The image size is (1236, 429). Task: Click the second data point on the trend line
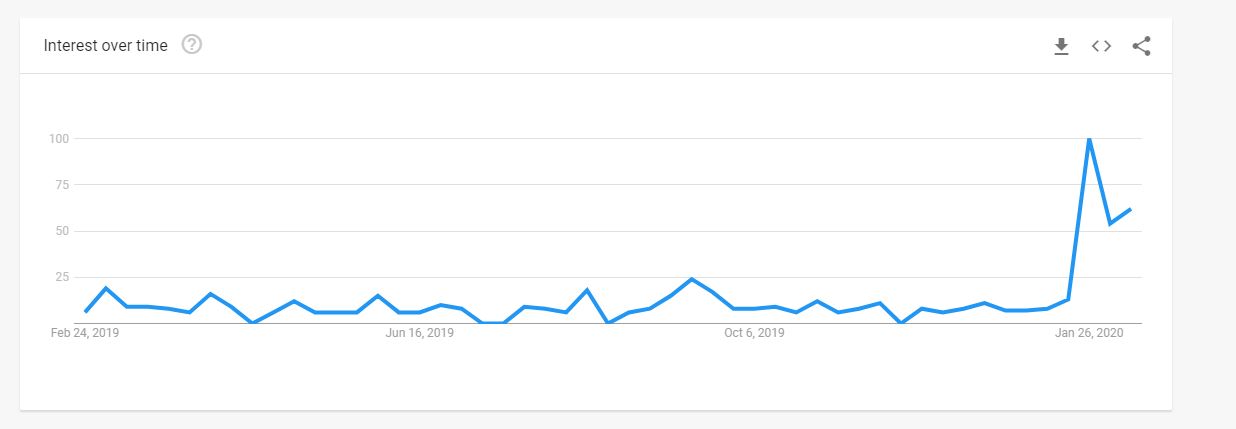(106, 288)
